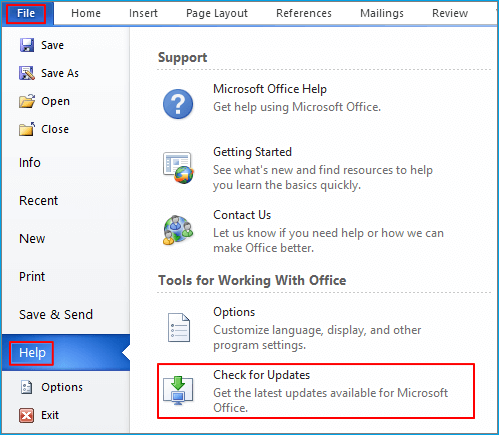Click the red Exit X icon

(27, 415)
